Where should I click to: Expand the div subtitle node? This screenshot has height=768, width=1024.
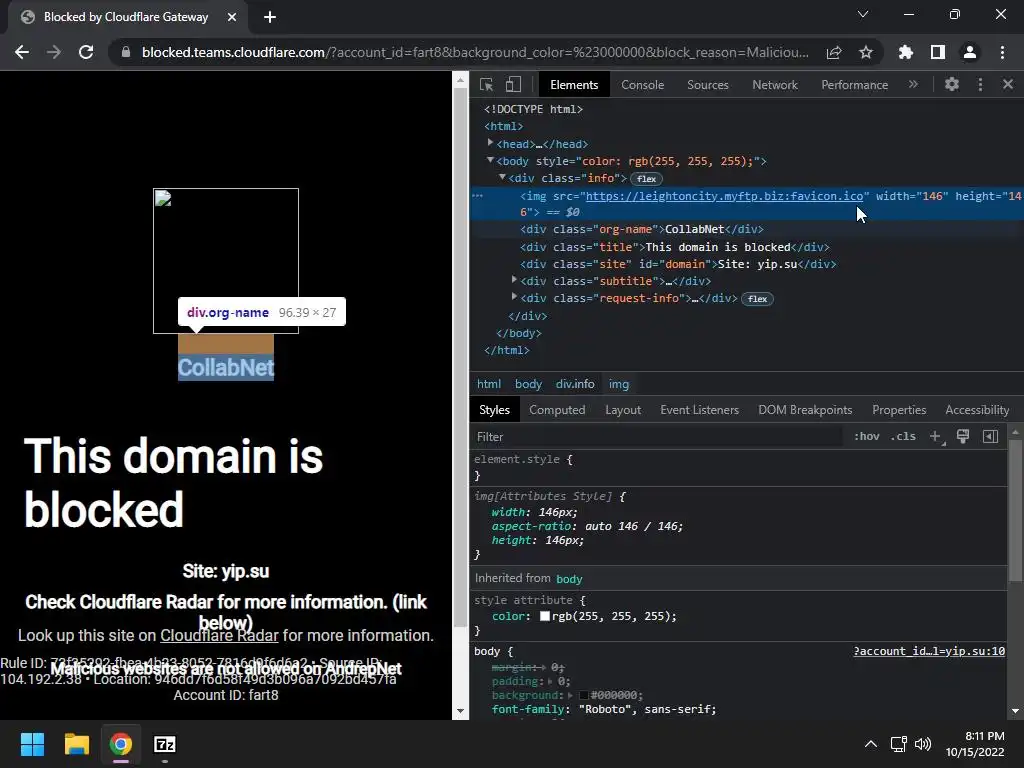pos(515,280)
